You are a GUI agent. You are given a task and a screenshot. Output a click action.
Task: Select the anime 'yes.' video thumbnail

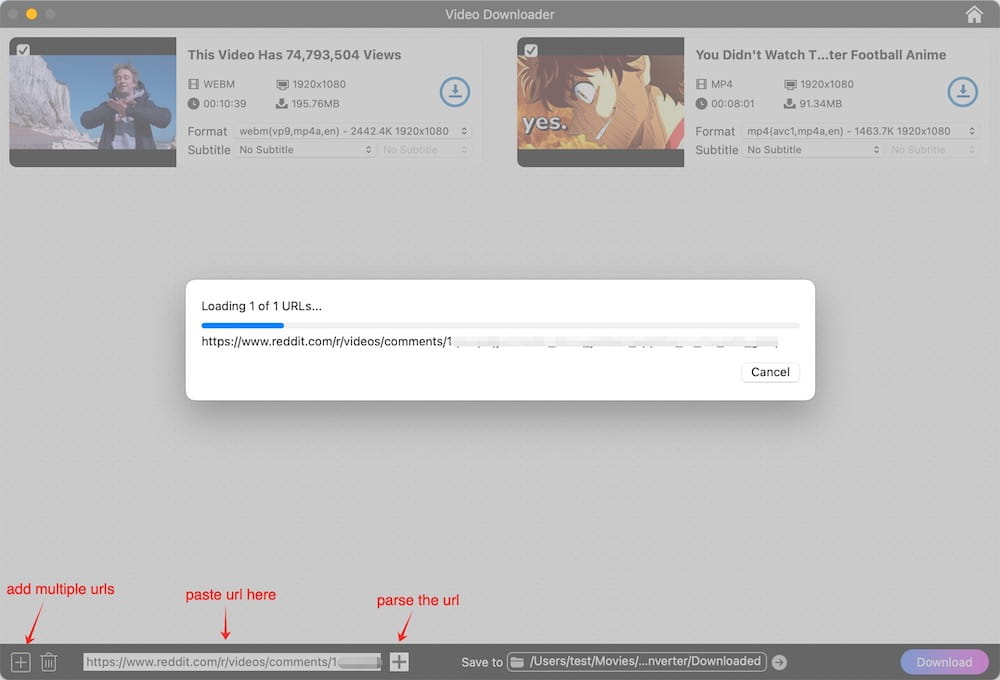[600, 102]
